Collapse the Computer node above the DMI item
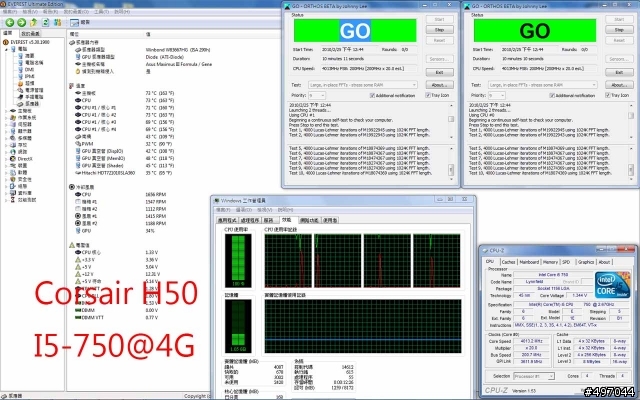This screenshot has width=640, height=400. click(6, 49)
